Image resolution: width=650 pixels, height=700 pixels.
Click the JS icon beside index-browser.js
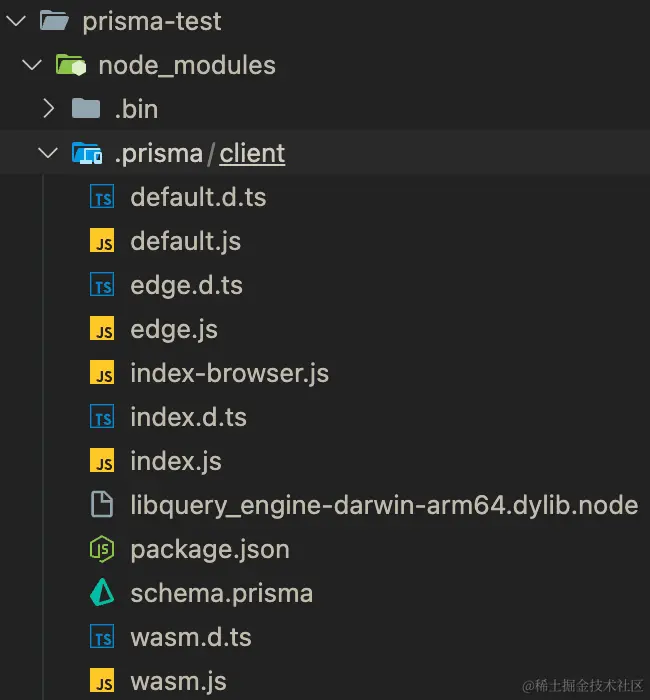tap(102, 373)
